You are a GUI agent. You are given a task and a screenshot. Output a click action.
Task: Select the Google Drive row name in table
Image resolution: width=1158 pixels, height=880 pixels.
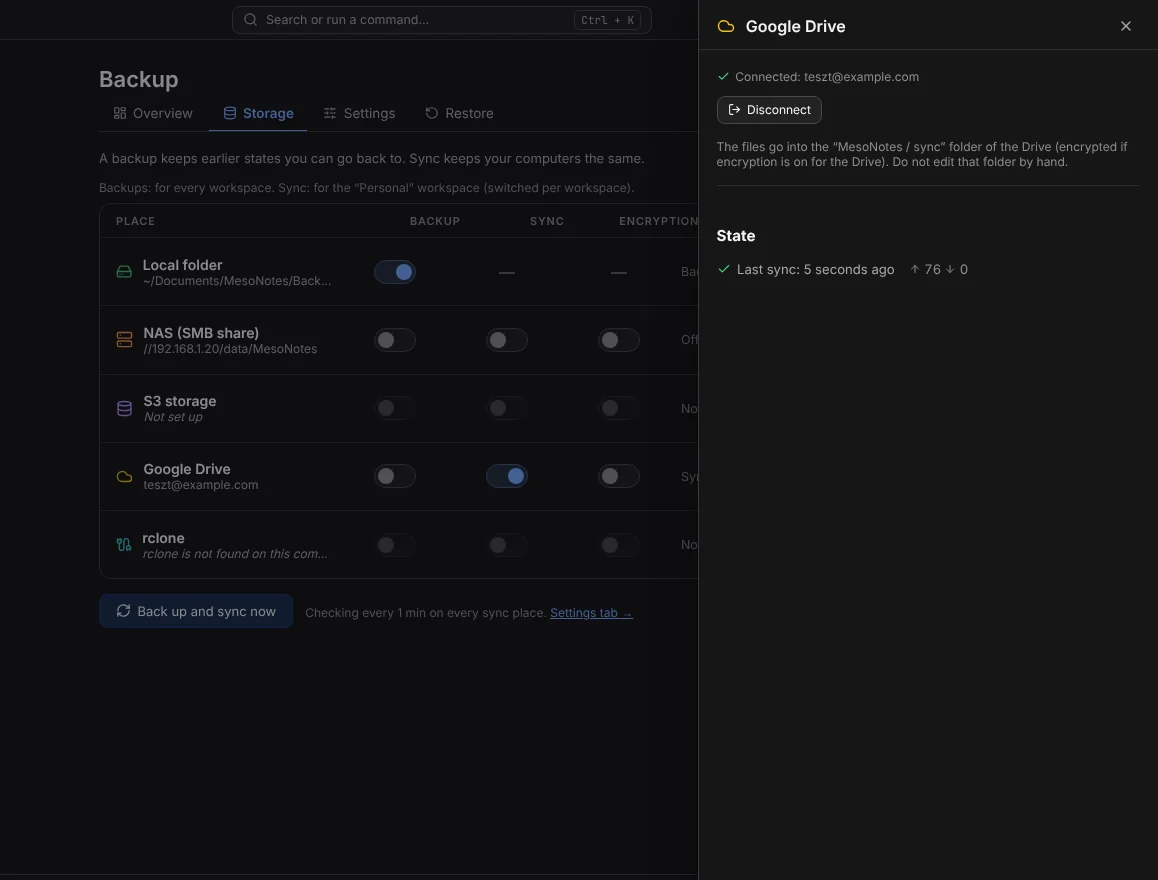pyautogui.click(x=187, y=469)
